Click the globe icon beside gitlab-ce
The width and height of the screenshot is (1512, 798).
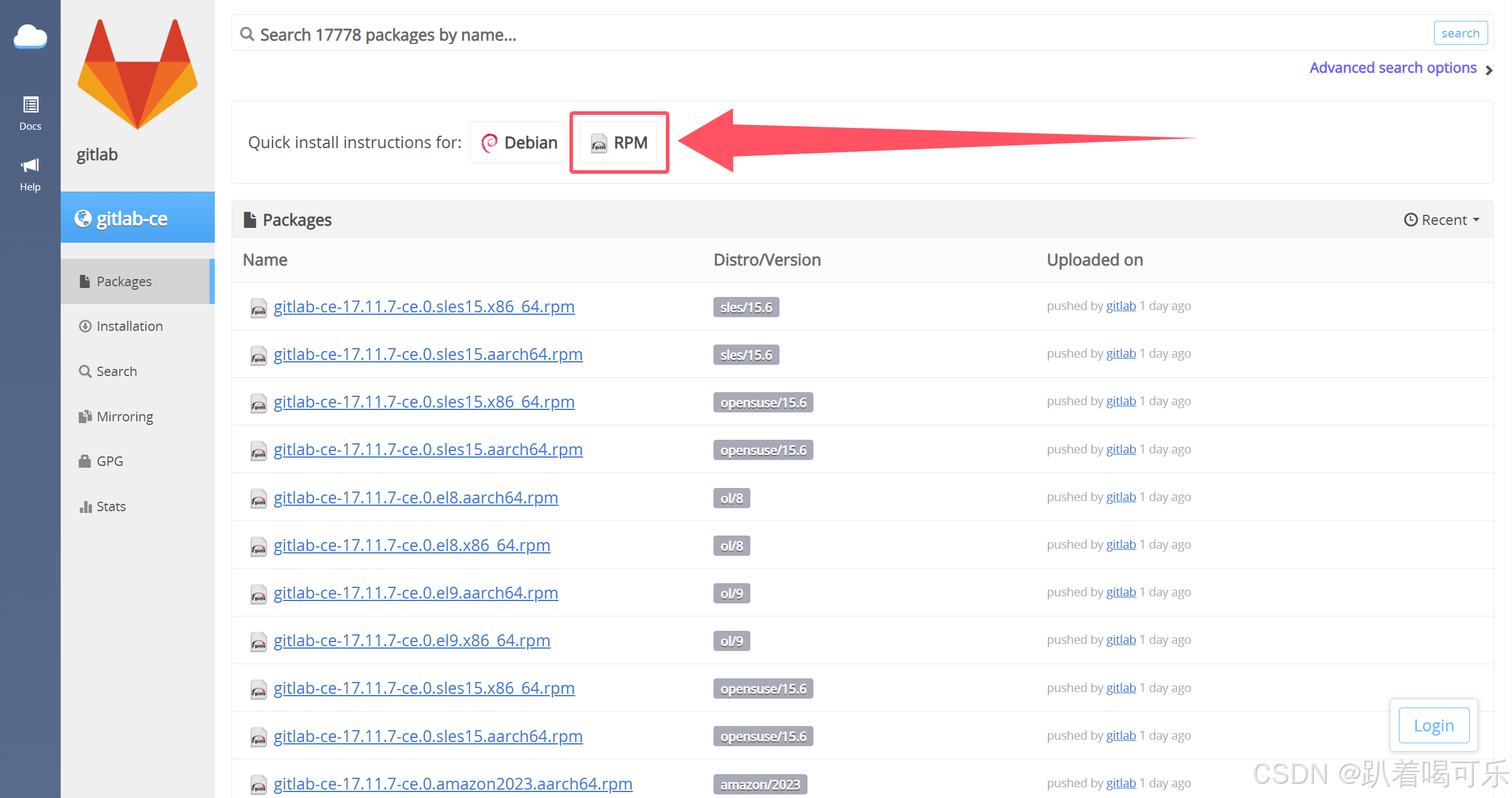tap(83, 218)
